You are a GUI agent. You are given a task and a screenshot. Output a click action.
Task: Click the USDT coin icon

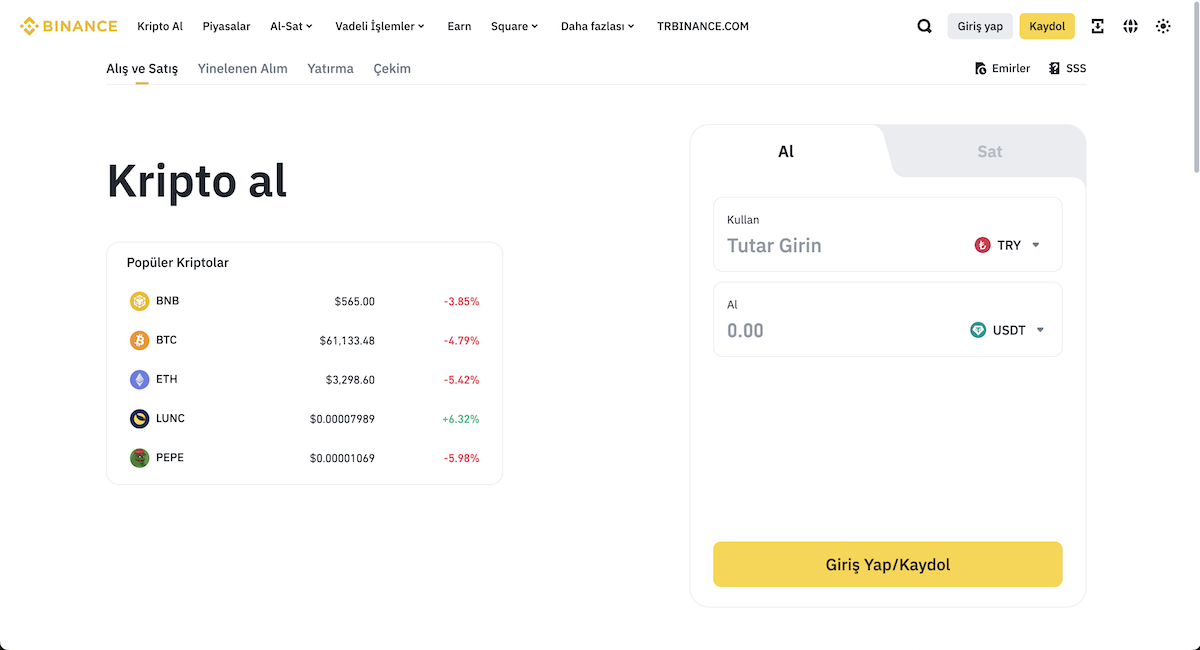click(977, 329)
